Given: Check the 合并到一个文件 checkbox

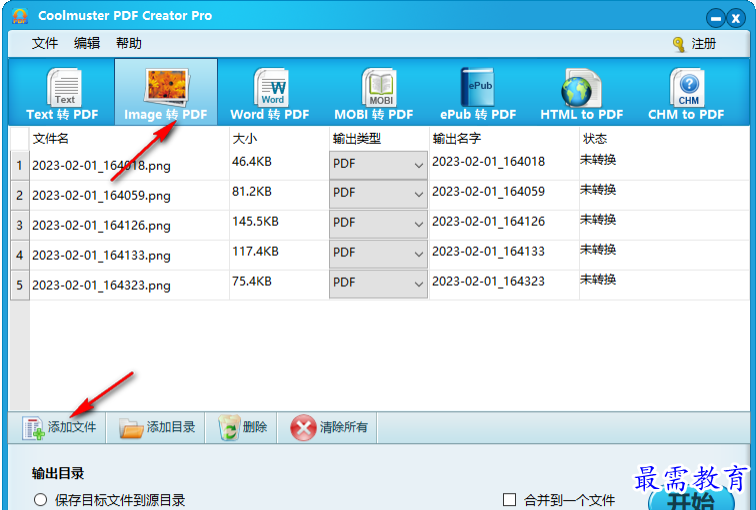Looking at the screenshot, I should point(509,499).
